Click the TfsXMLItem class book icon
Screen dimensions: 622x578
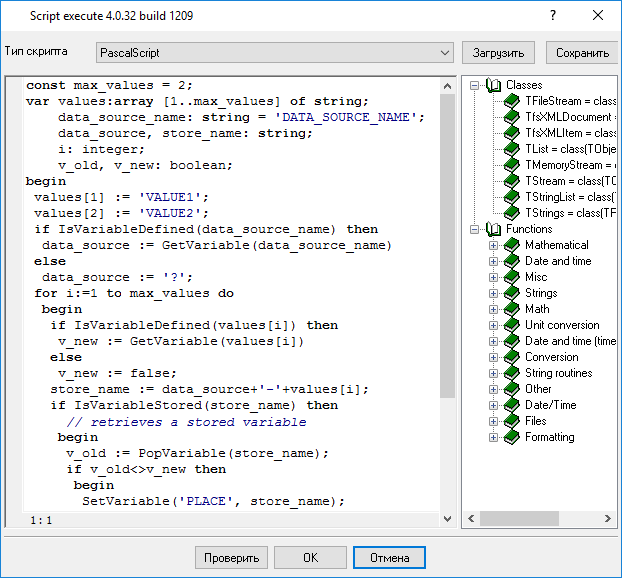pos(511,133)
